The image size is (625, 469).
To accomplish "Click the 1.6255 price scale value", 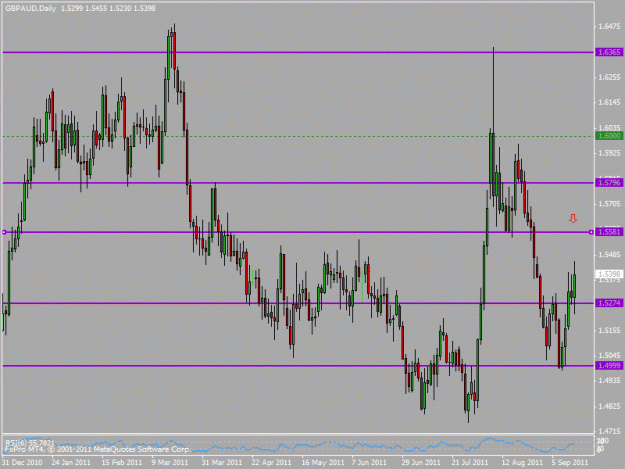I will point(609,77).
